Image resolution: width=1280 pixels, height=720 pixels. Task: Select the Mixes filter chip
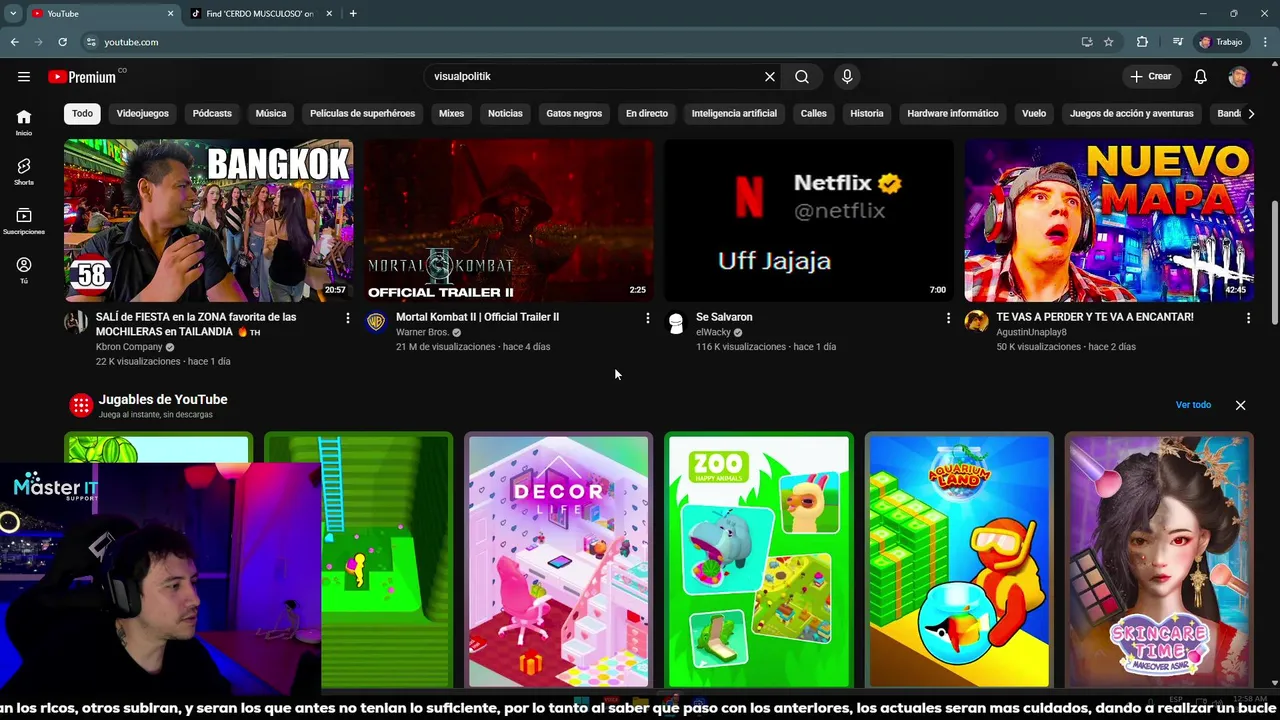[x=451, y=113]
